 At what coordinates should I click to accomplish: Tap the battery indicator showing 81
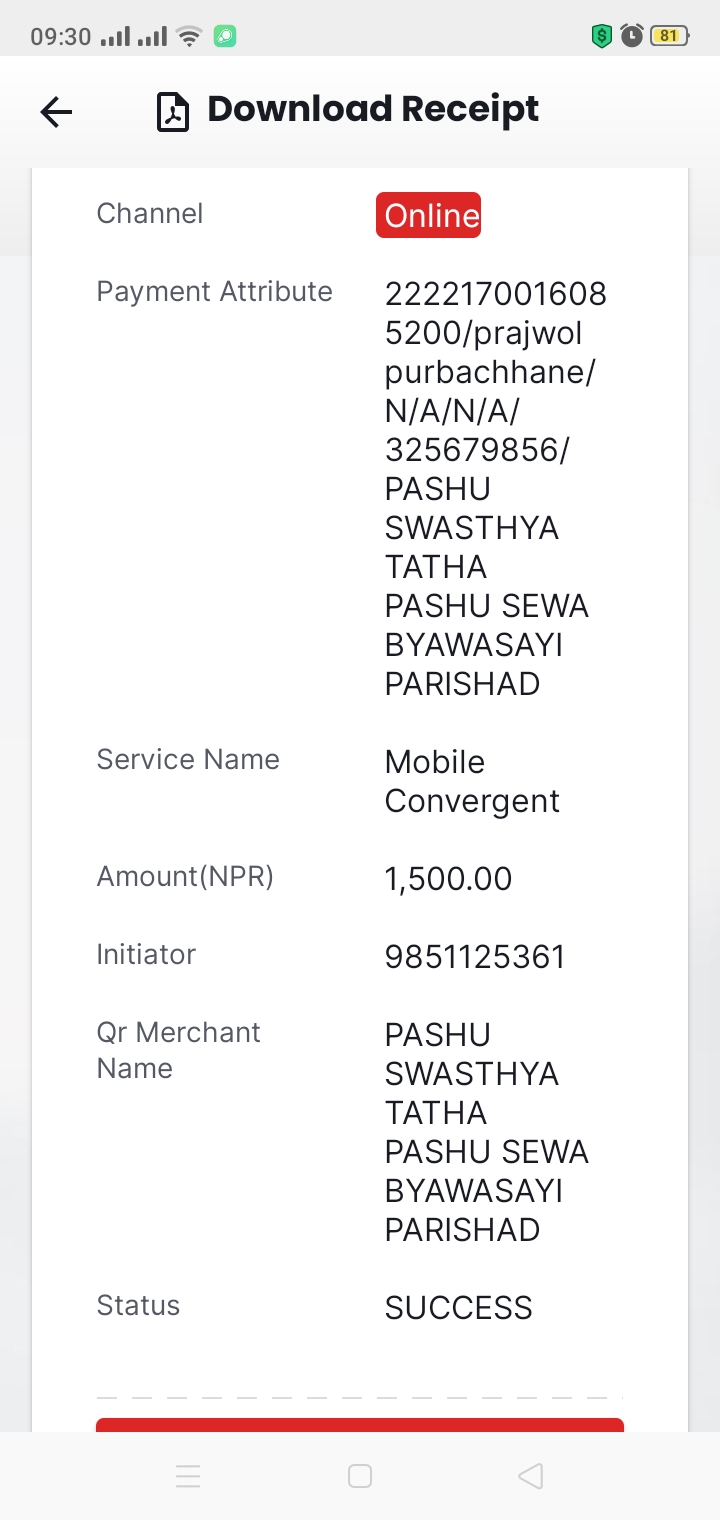(669, 37)
